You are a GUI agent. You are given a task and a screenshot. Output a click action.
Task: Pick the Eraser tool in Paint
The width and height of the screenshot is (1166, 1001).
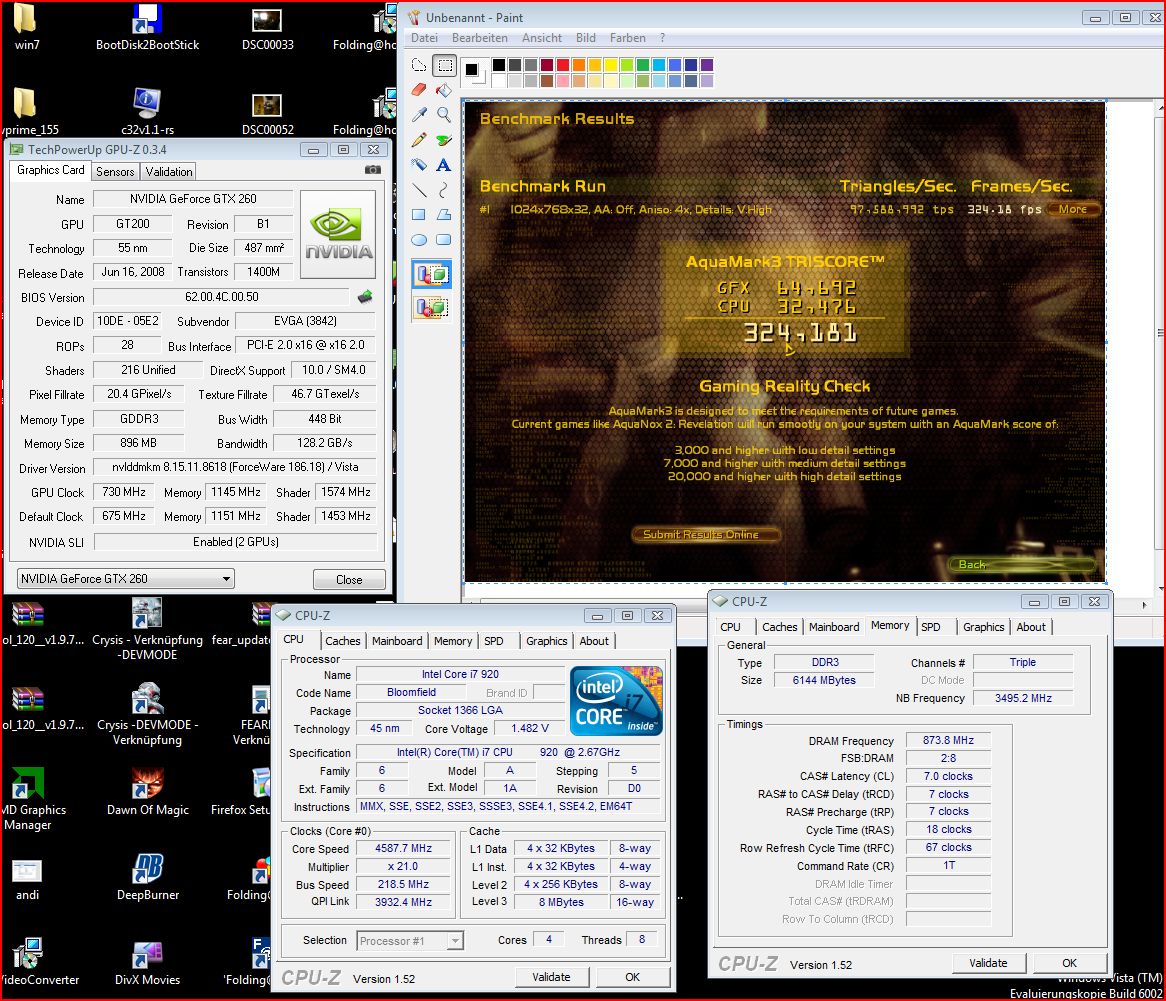(419, 90)
